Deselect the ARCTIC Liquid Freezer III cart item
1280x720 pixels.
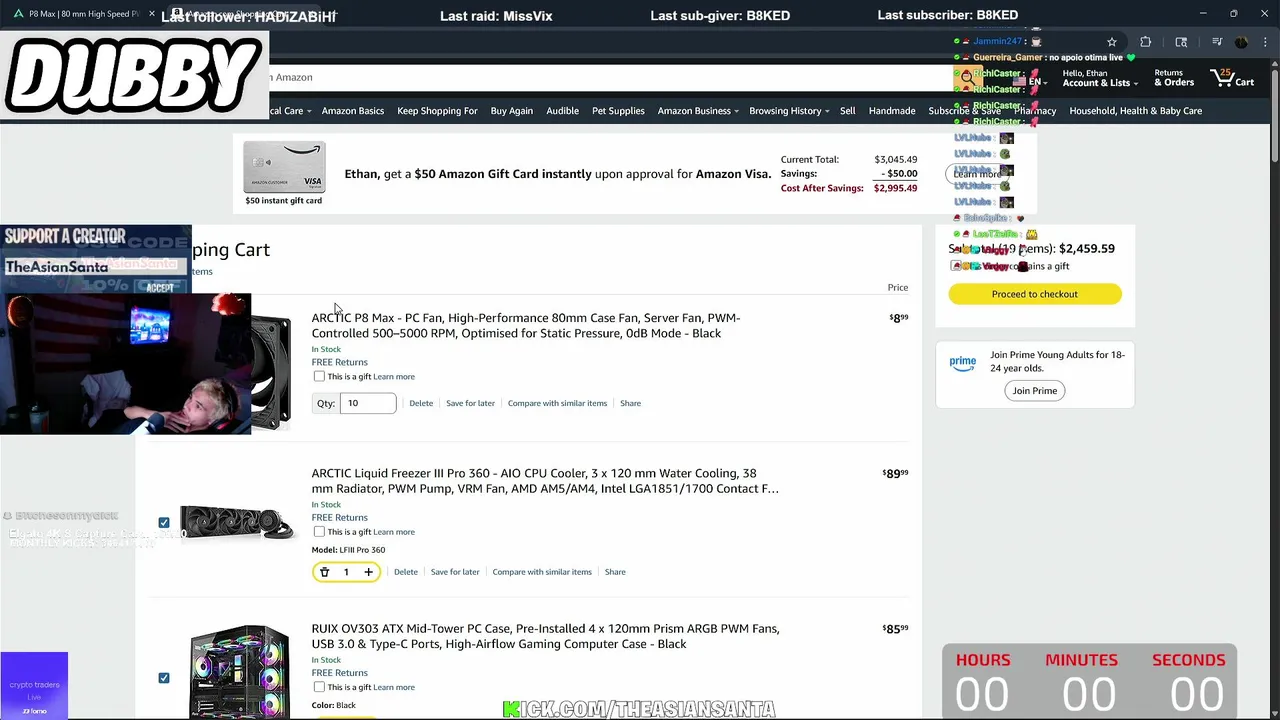click(x=164, y=522)
